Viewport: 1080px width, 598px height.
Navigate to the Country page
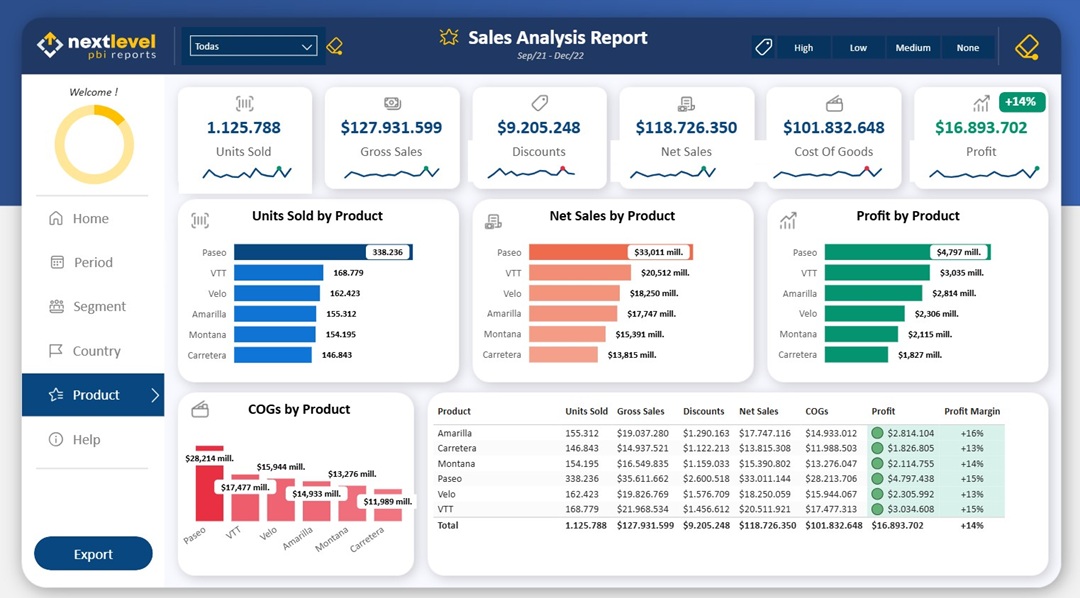tap(96, 351)
